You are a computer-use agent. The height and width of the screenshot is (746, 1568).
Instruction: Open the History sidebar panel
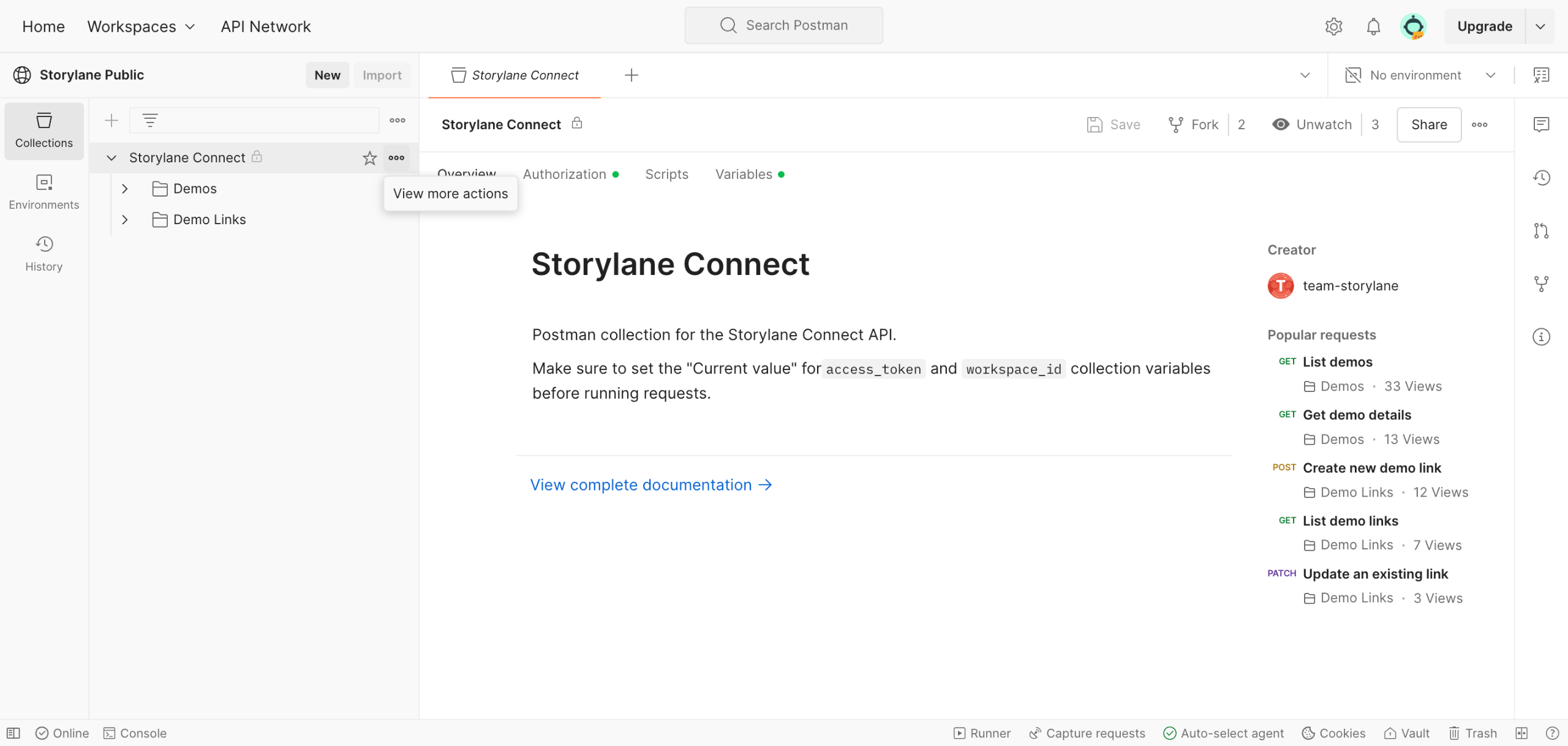(x=43, y=254)
